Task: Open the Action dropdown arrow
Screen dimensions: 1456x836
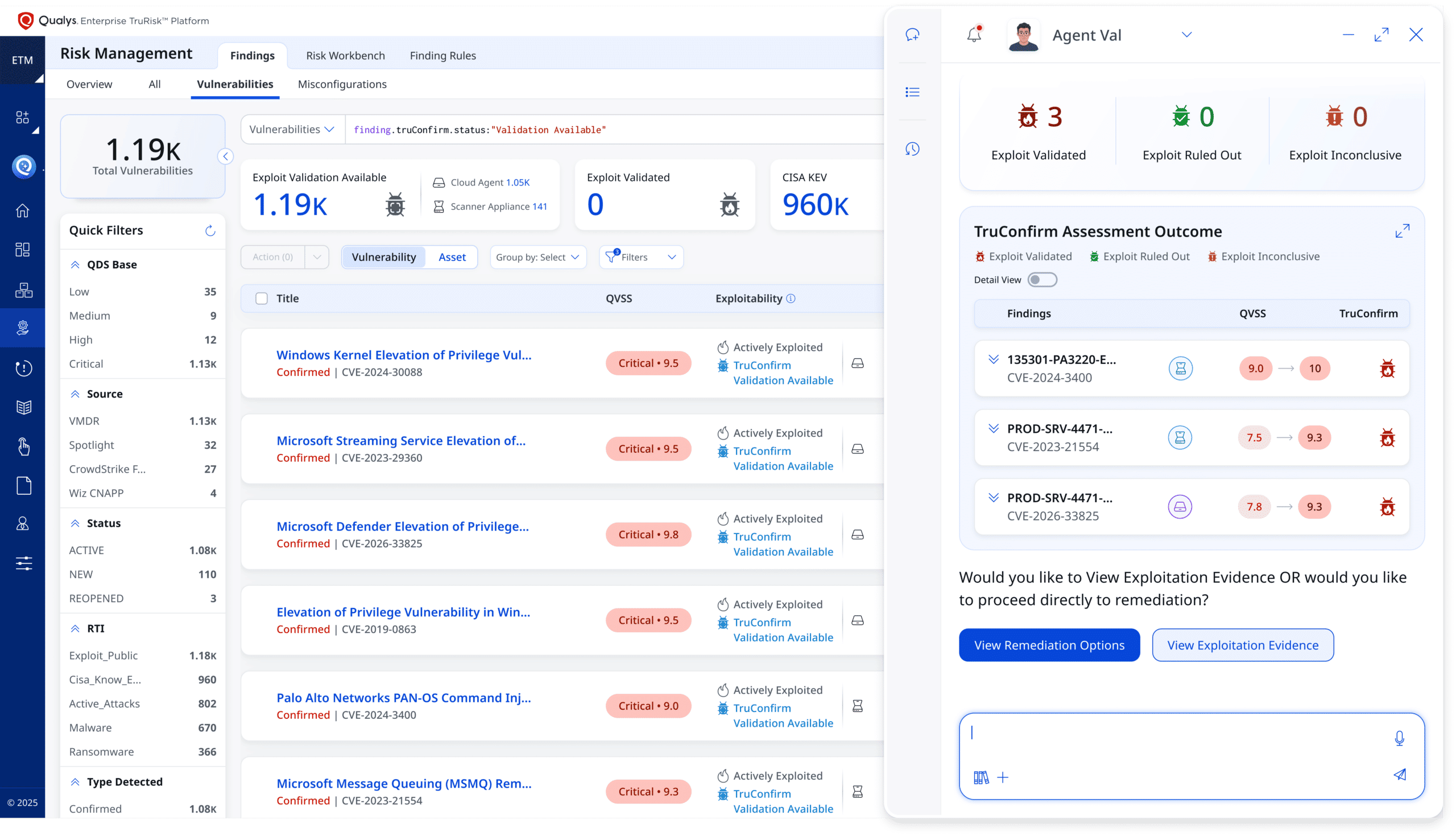Action: pos(317,257)
